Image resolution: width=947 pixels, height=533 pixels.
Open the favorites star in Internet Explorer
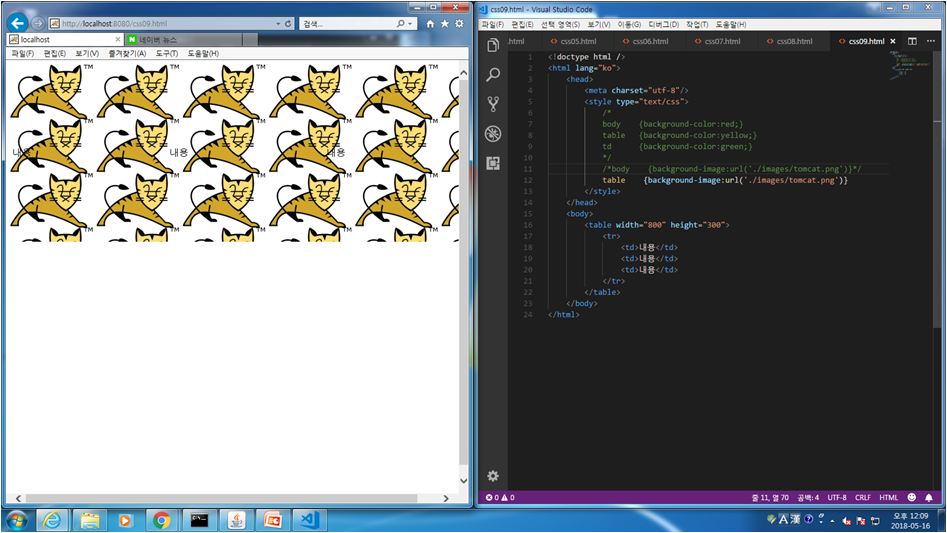coord(445,24)
